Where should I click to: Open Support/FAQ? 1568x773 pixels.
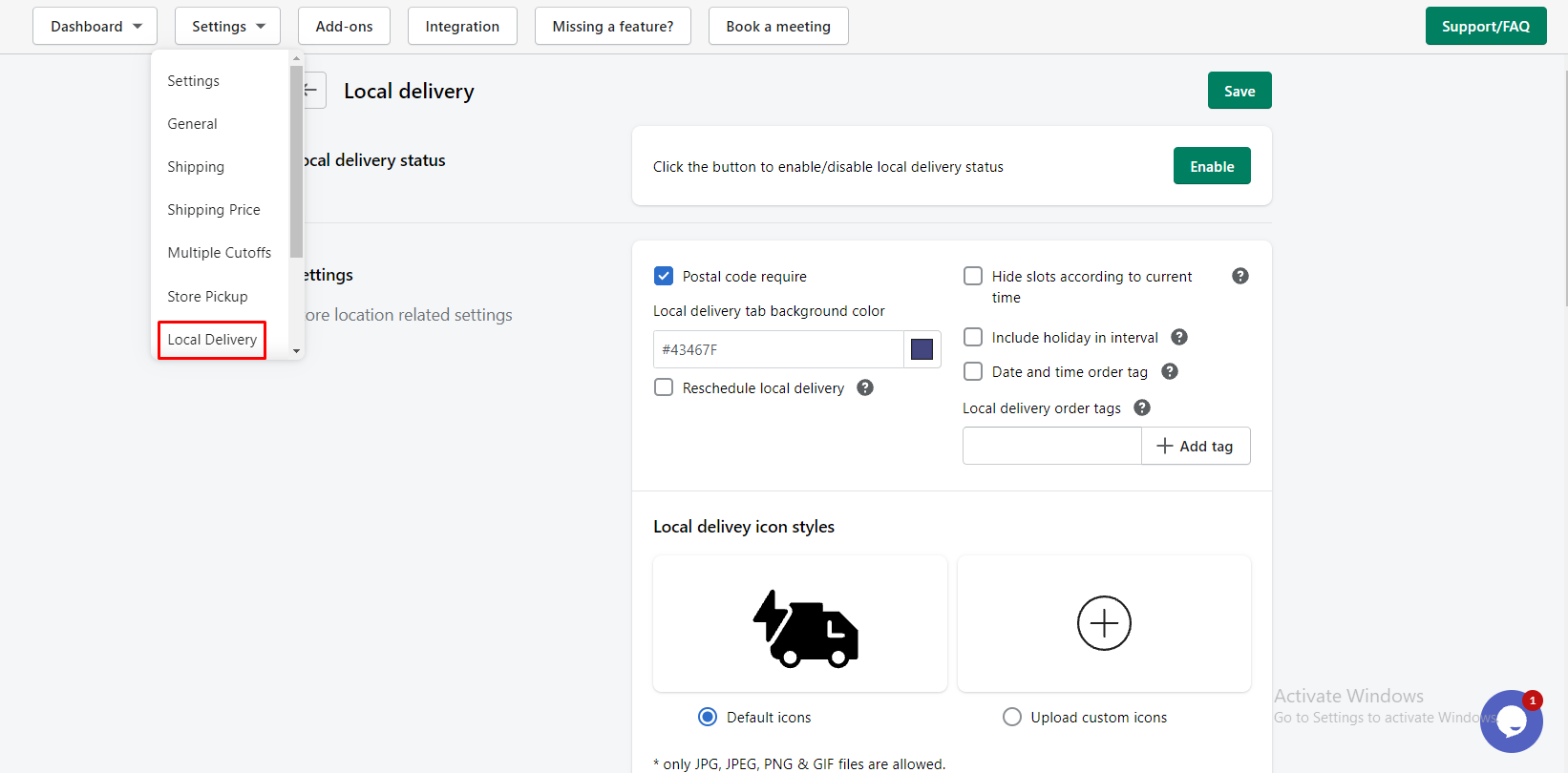pos(1486,26)
